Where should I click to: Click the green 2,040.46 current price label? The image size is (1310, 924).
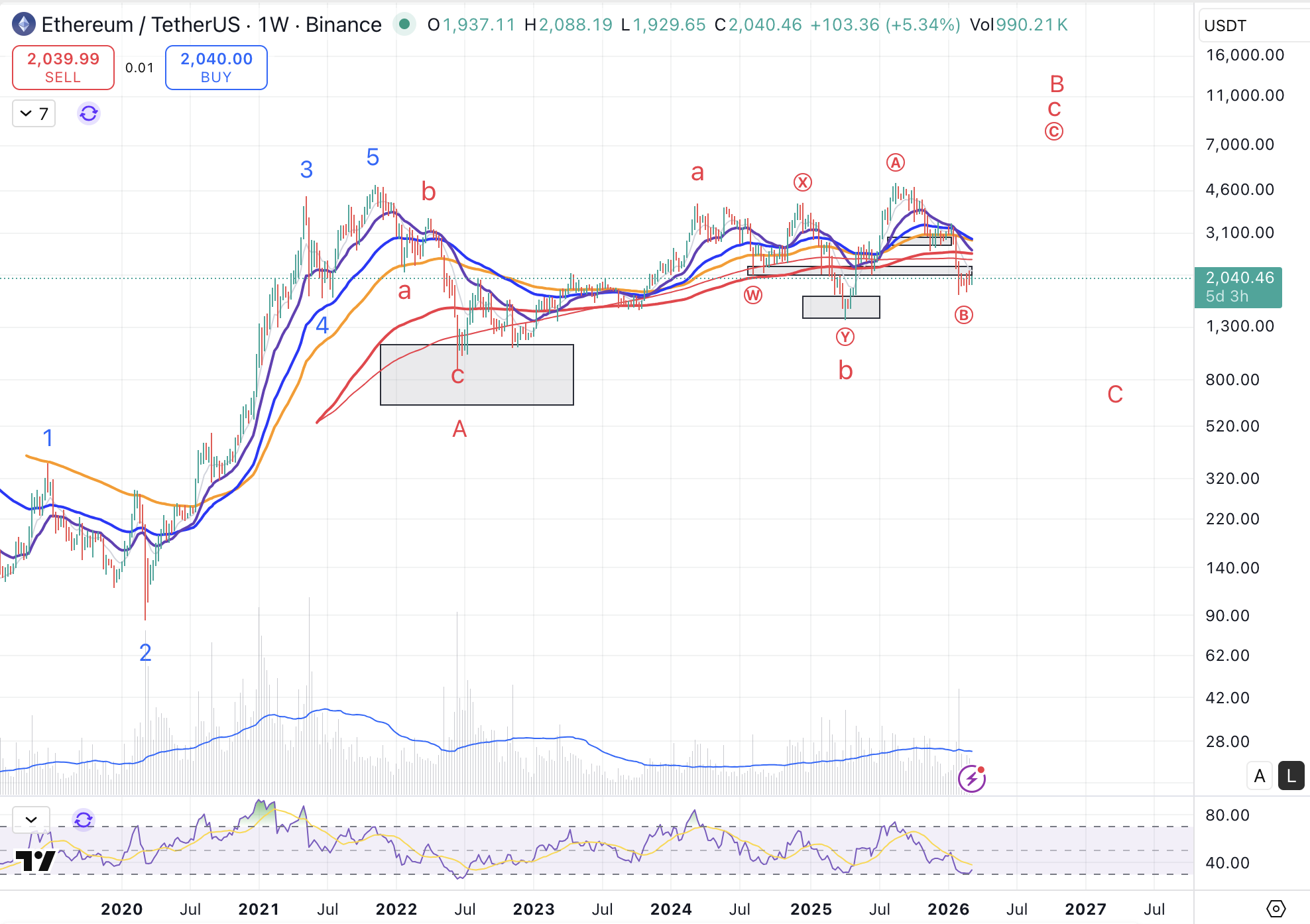pyautogui.click(x=1238, y=286)
